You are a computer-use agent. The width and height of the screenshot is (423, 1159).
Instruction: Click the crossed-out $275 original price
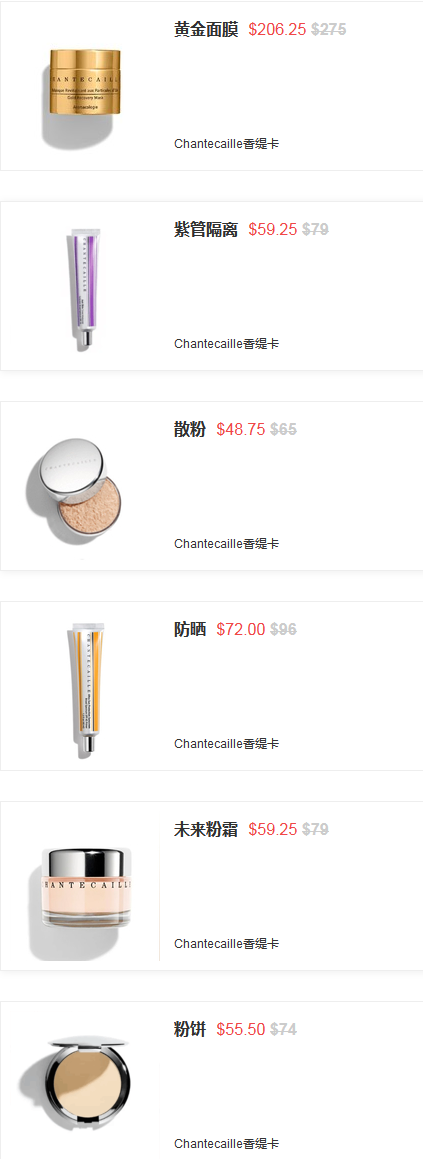pyautogui.click(x=328, y=30)
